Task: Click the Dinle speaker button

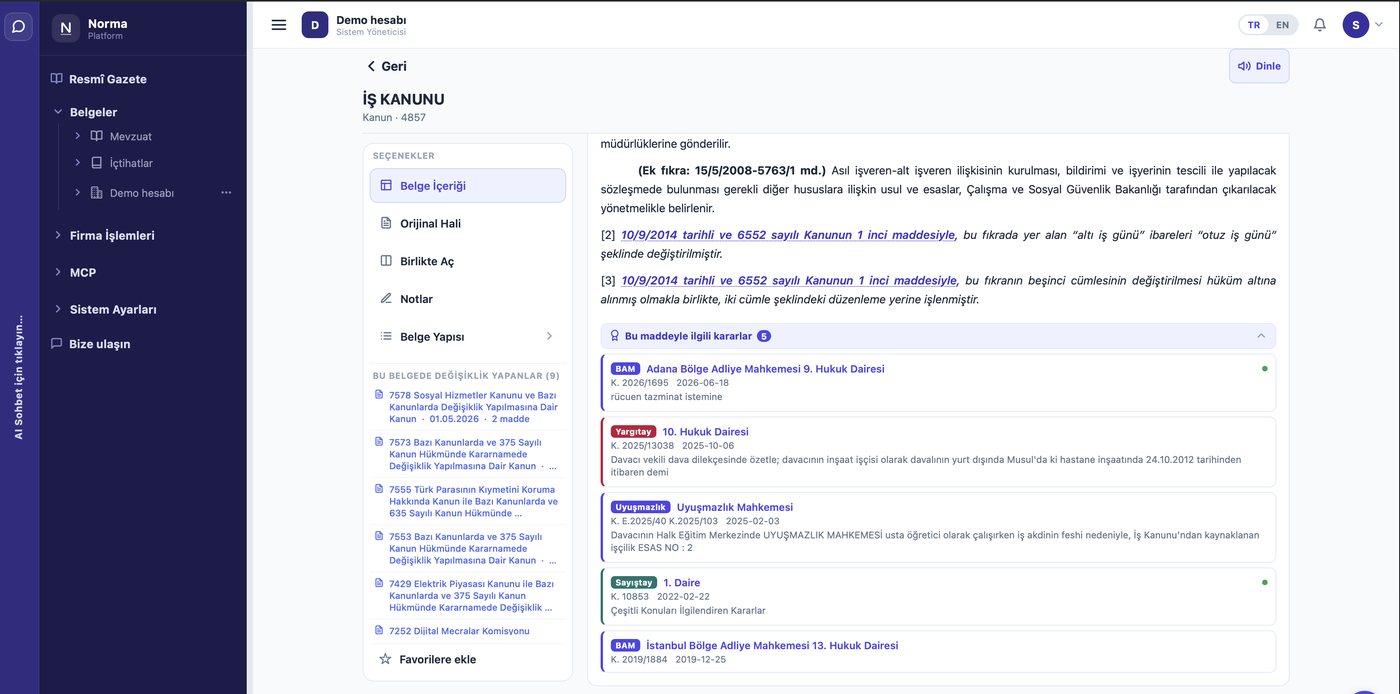Action: point(1259,66)
